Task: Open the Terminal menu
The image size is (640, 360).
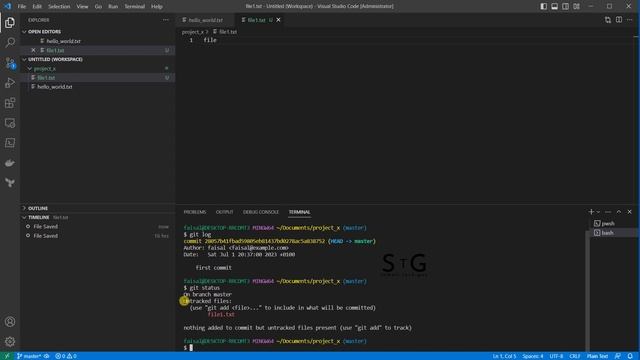Action: (x=135, y=7)
